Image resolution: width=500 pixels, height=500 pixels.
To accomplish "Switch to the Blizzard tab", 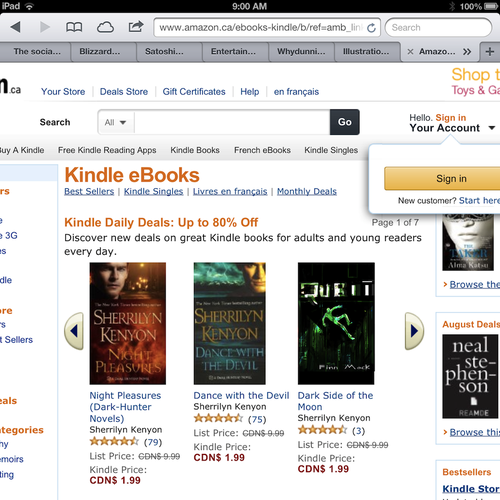I will point(100,52).
